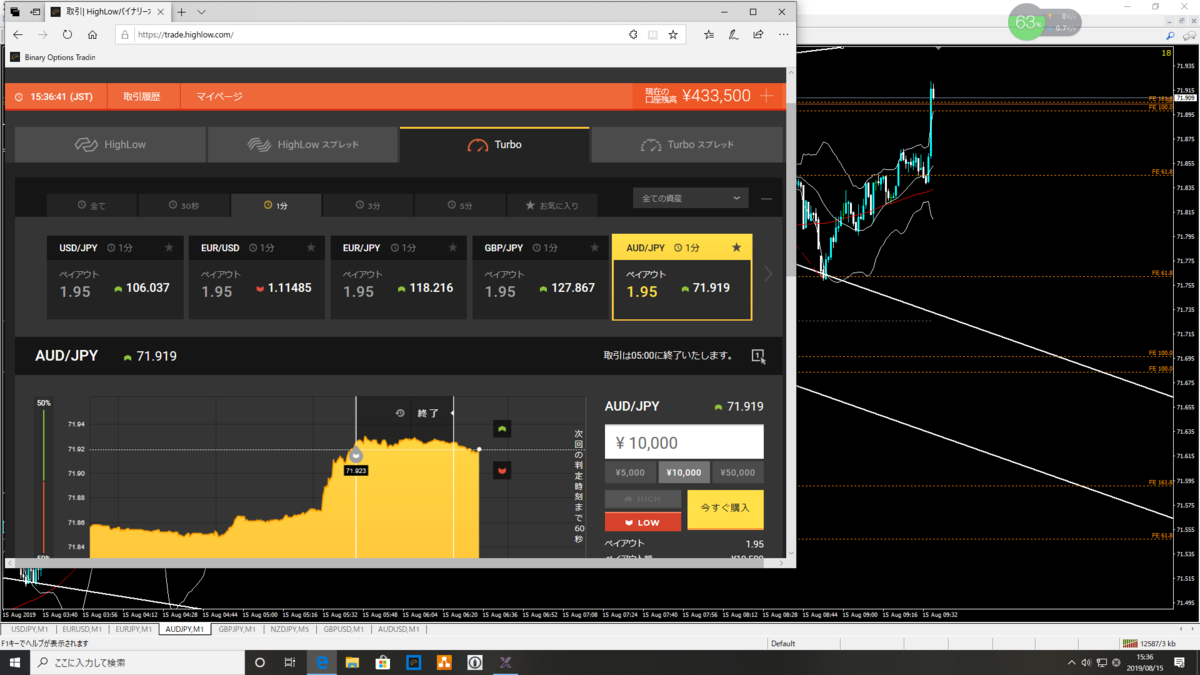Image resolution: width=1200 pixels, height=675 pixels.
Task: Favorite the GBP/JPY asset card
Action: (x=595, y=248)
